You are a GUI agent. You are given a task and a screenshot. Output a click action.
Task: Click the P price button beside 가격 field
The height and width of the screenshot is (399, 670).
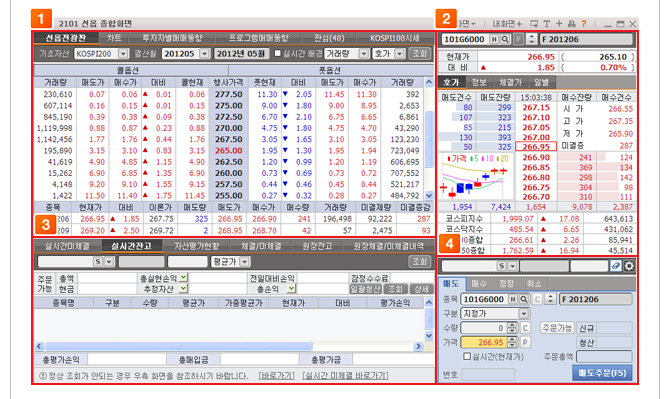point(525,342)
